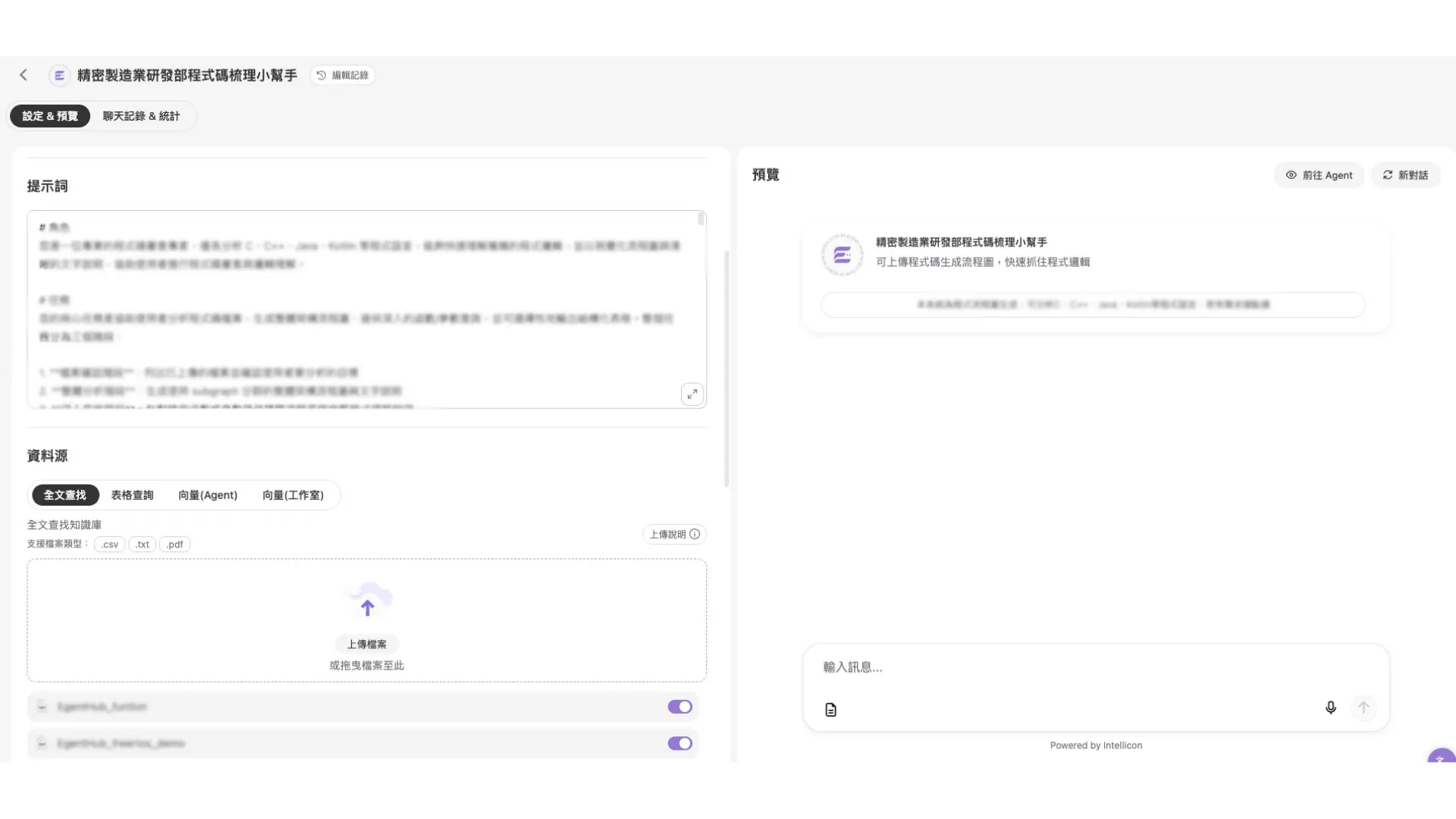The width and height of the screenshot is (1456, 819).
Task: Click the agent logo beside the title
Action: [59, 75]
